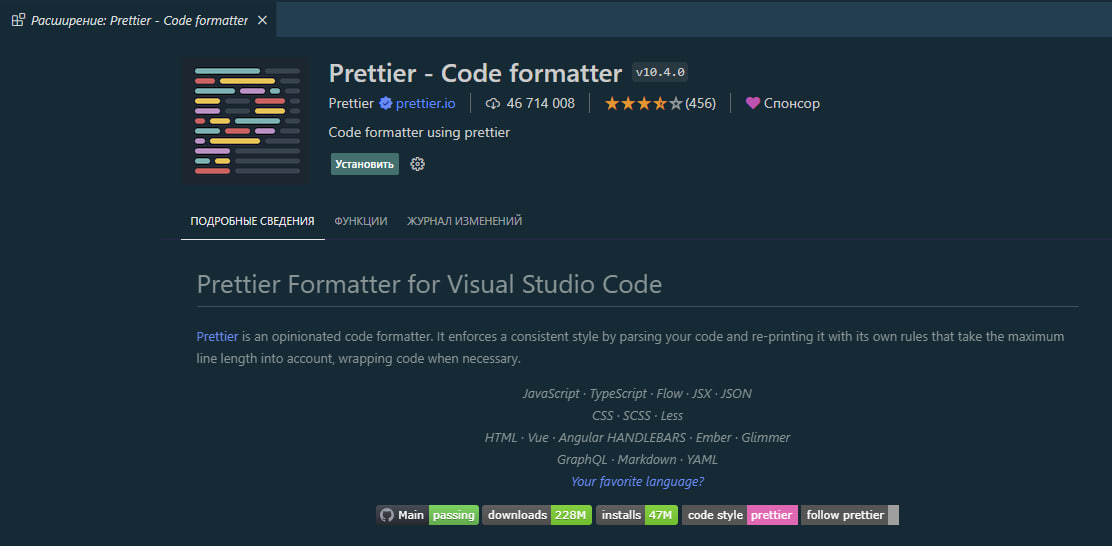Click the HTML · Vue · Angular HANDLEBARS line
Screen dimensions: 1112x546
pos(638,438)
